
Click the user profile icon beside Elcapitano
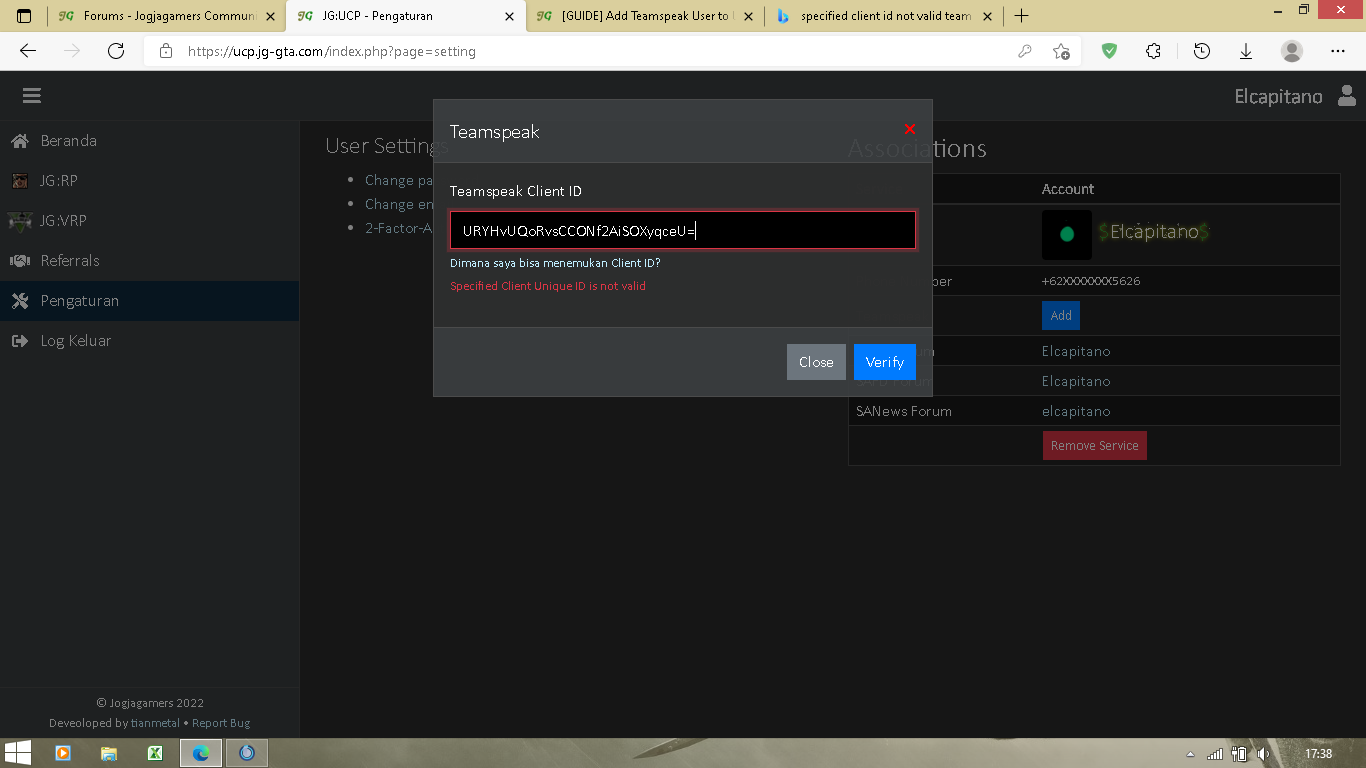coord(1346,96)
